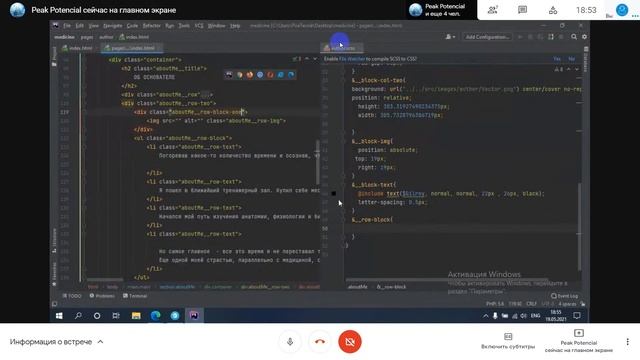Viewport: 640px width, 360px height.
Task: Open the Problems tool window
Action: coord(102,296)
